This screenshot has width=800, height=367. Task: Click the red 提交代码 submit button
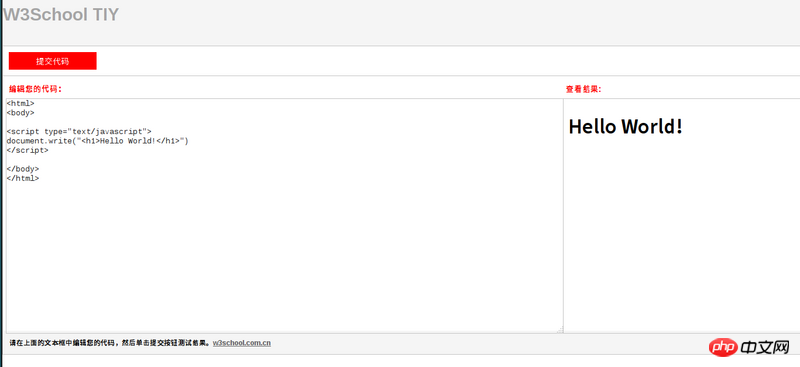point(53,61)
